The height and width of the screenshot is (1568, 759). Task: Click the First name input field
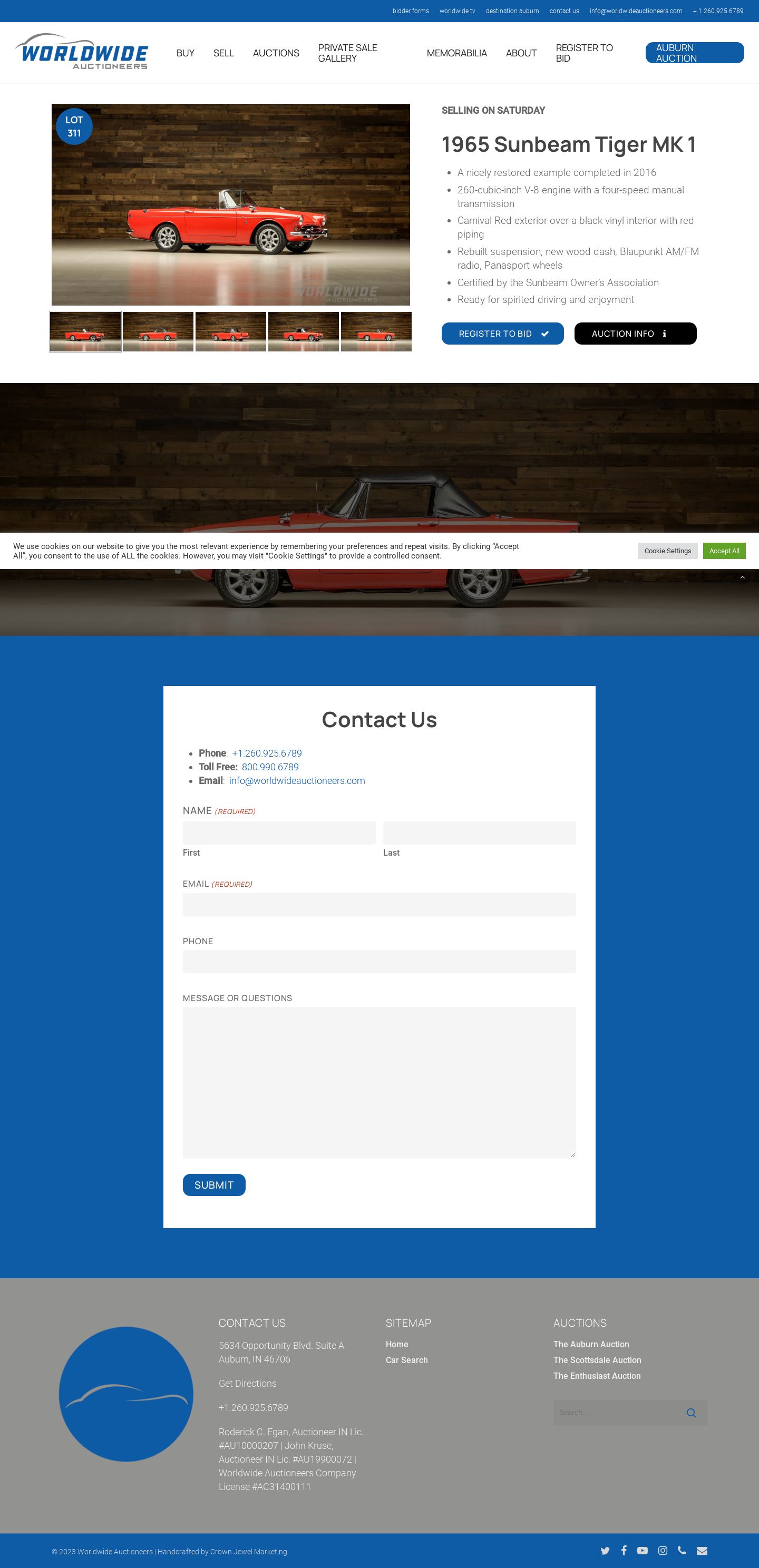(x=279, y=832)
